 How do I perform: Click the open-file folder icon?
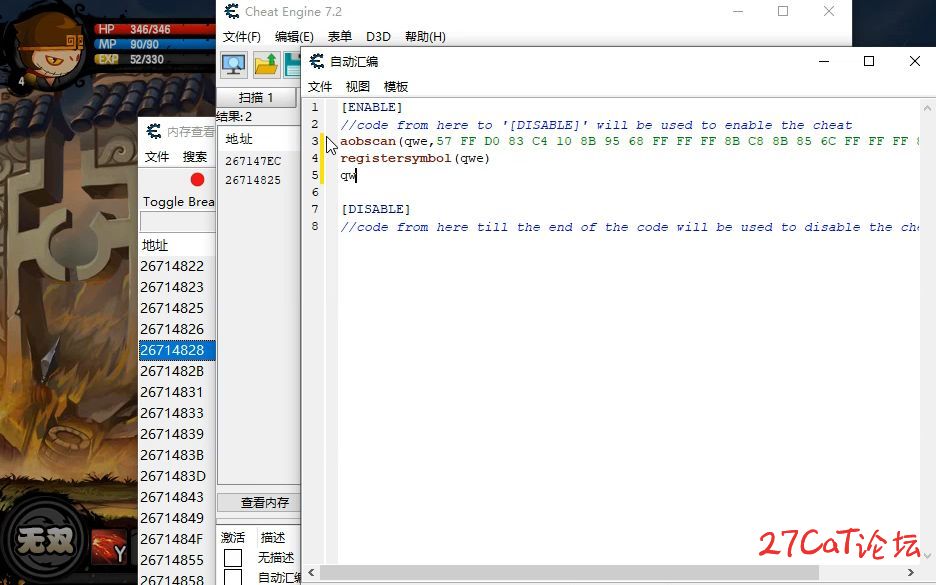pos(266,64)
